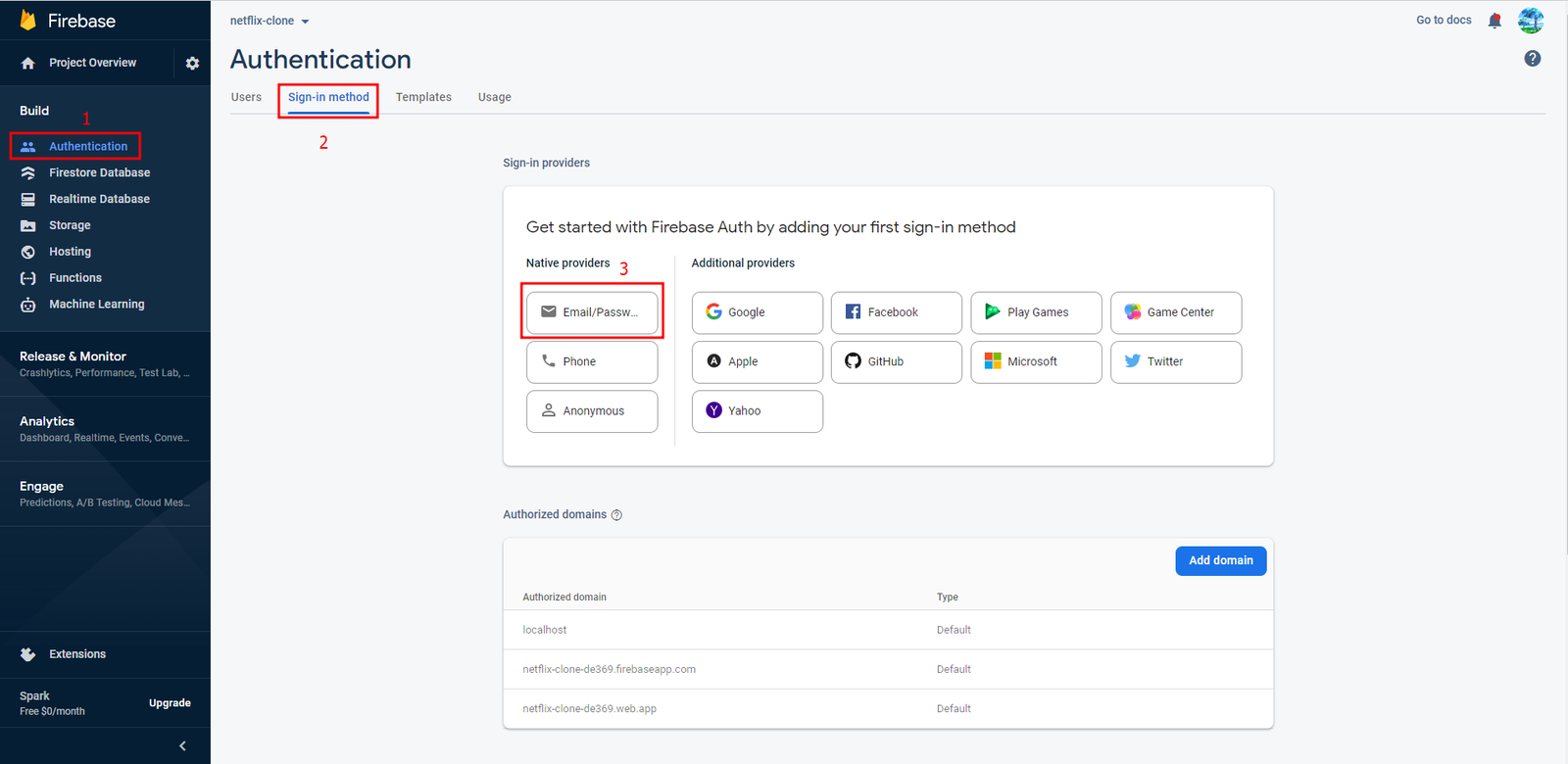Select the GitHub provider
1568x764 pixels.
click(897, 361)
